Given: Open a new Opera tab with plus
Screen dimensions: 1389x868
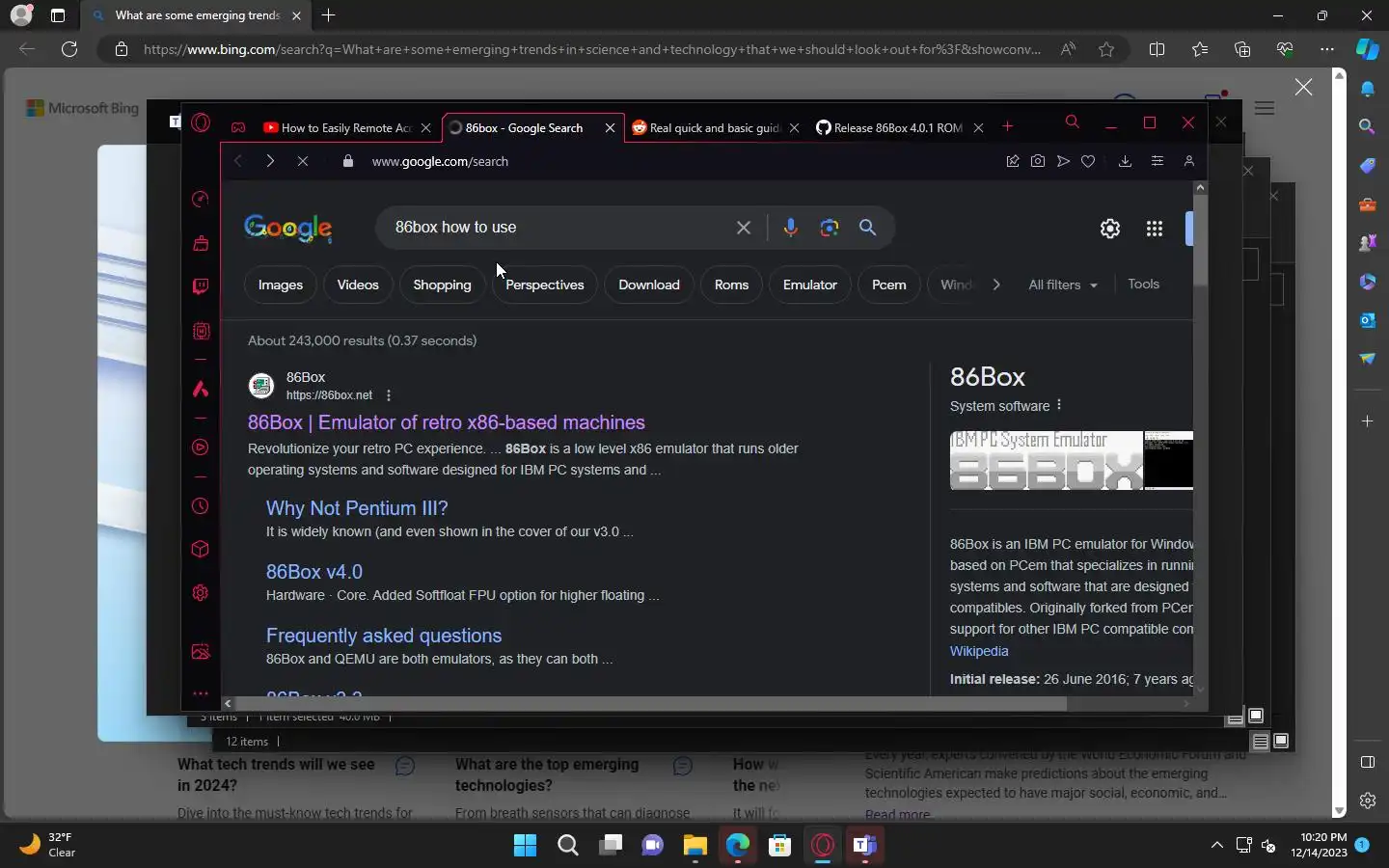Looking at the screenshot, I should (1008, 126).
